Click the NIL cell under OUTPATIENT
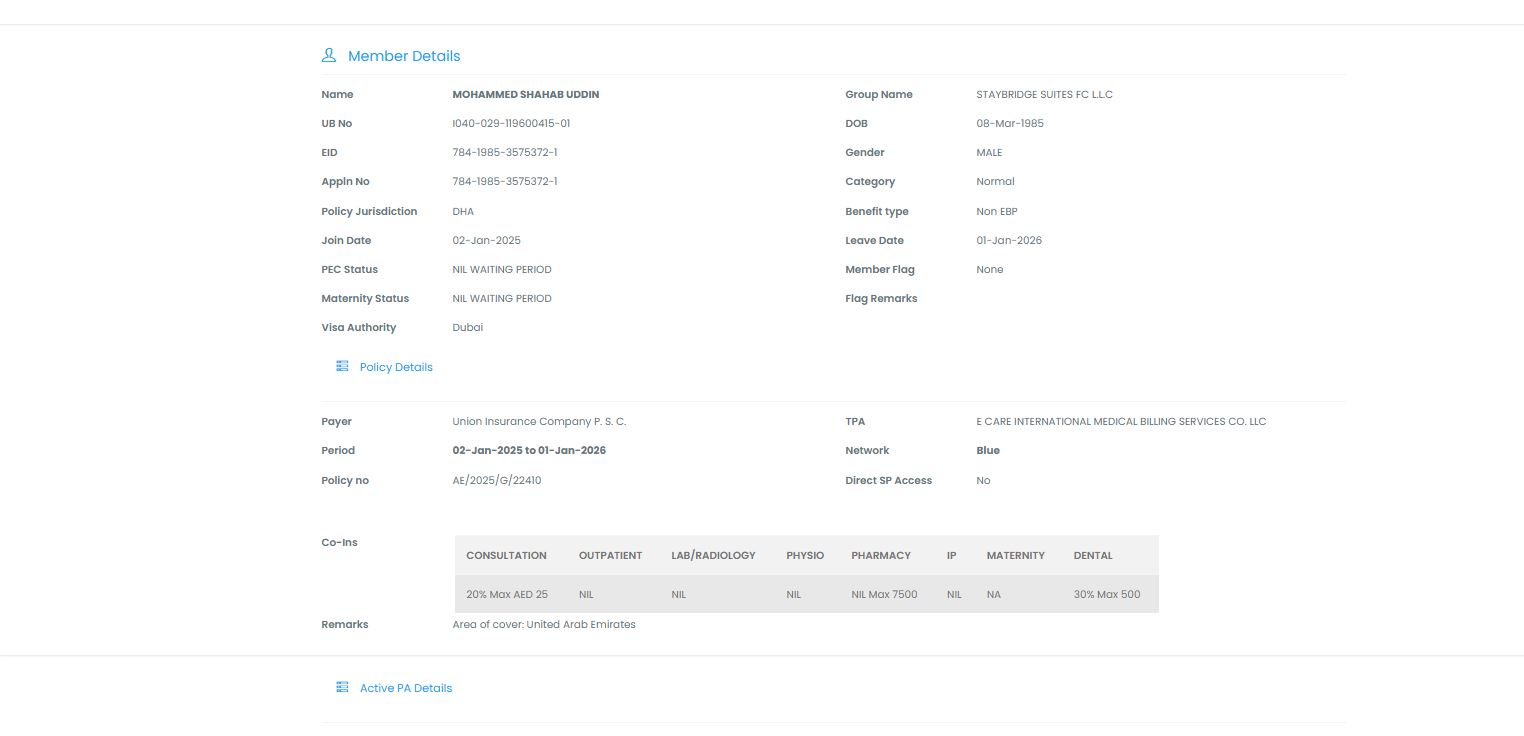This screenshot has height=736, width=1524. click(586, 594)
